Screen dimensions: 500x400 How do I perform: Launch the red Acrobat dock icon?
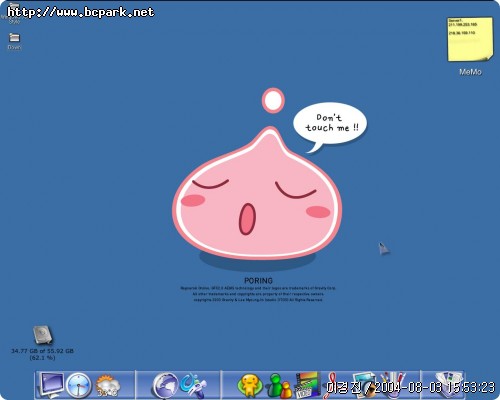click(333, 385)
